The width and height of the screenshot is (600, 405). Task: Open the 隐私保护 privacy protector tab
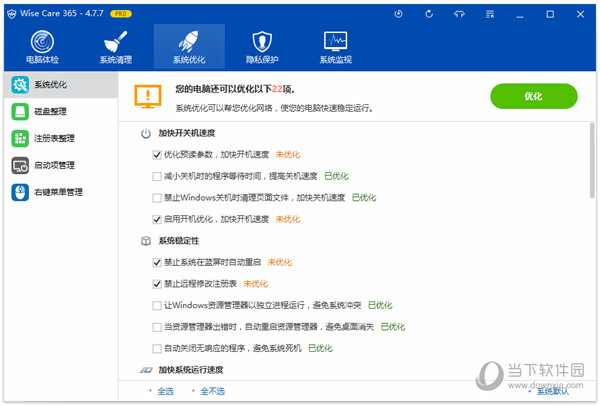coord(262,47)
